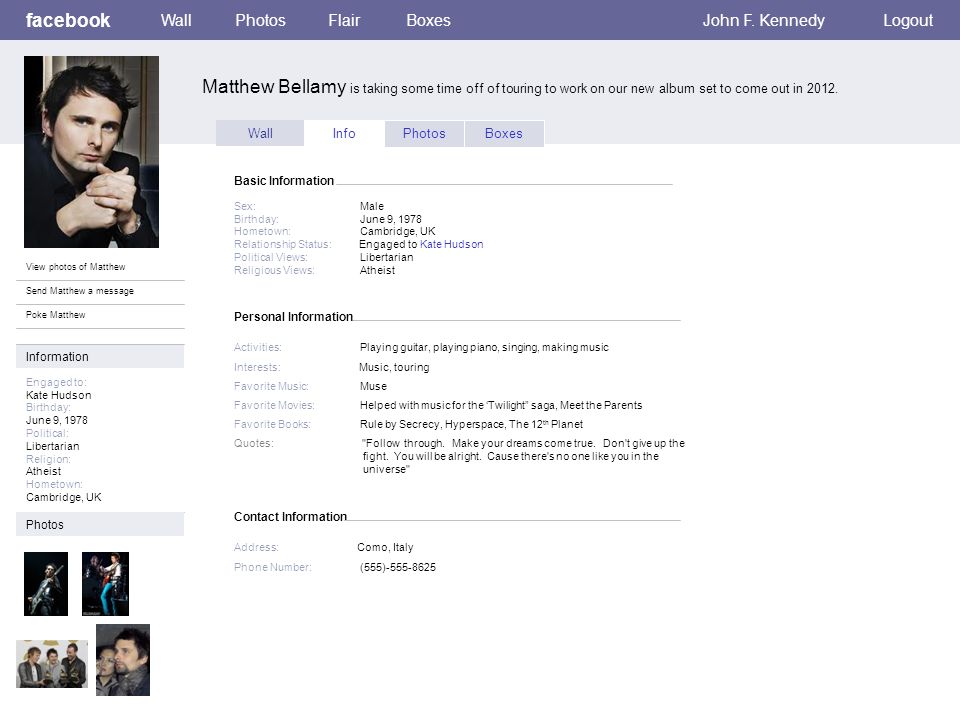Image resolution: width=960 pixels, height=720 pixels.
Task: Click 'Atheist' in Basic Information
Action: pyautogui.click(x=377, y=270)
